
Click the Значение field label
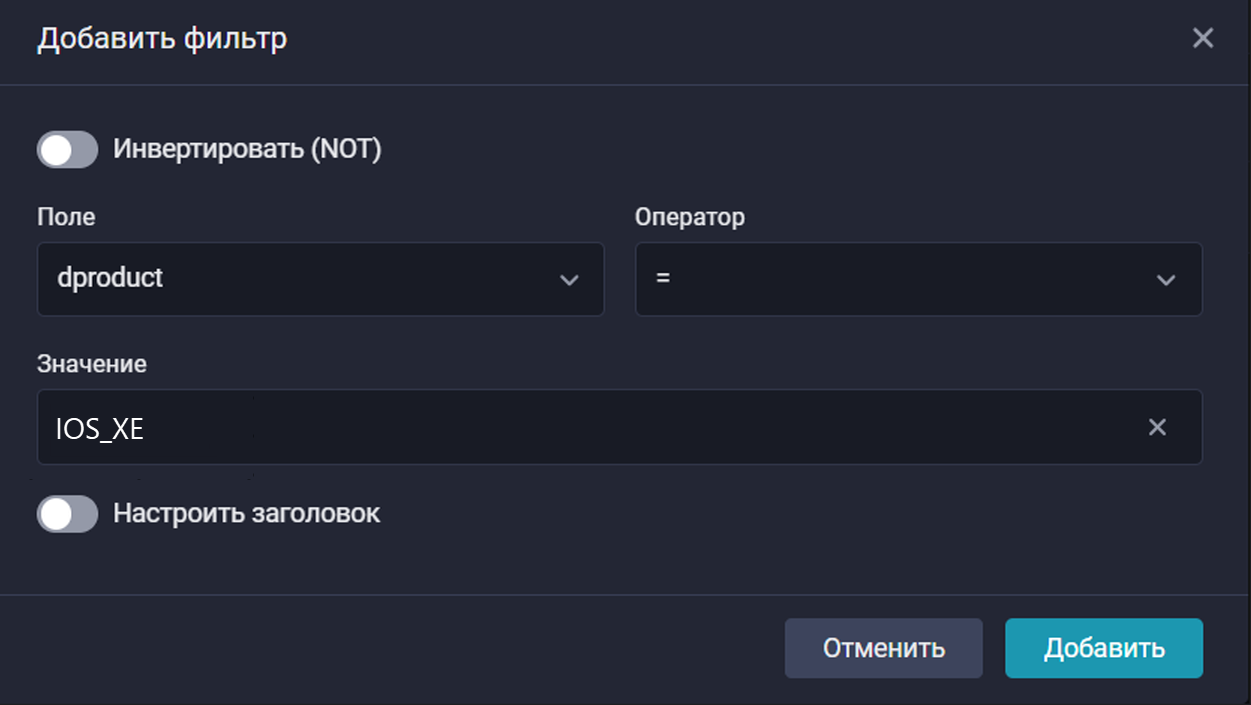(92, 364)
